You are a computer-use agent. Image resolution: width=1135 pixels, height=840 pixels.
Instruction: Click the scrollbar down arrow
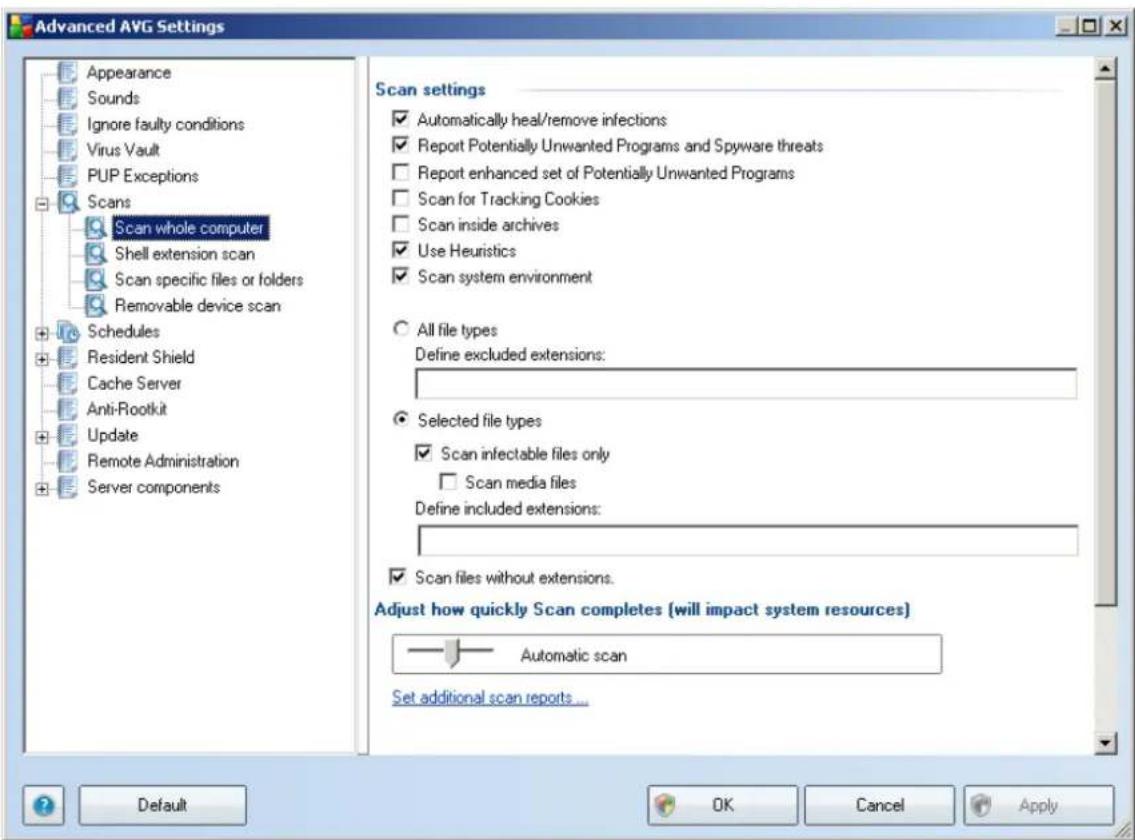pos(1105,743)
